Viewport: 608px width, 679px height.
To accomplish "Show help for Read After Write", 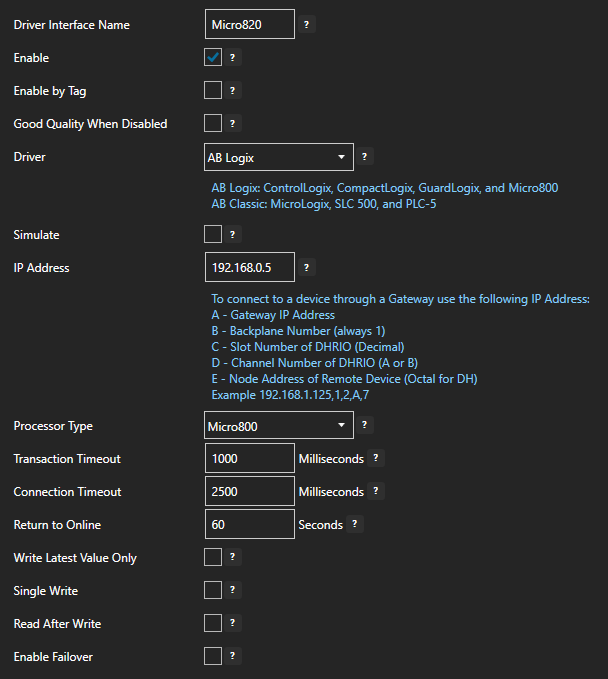I will coord(233,622).
